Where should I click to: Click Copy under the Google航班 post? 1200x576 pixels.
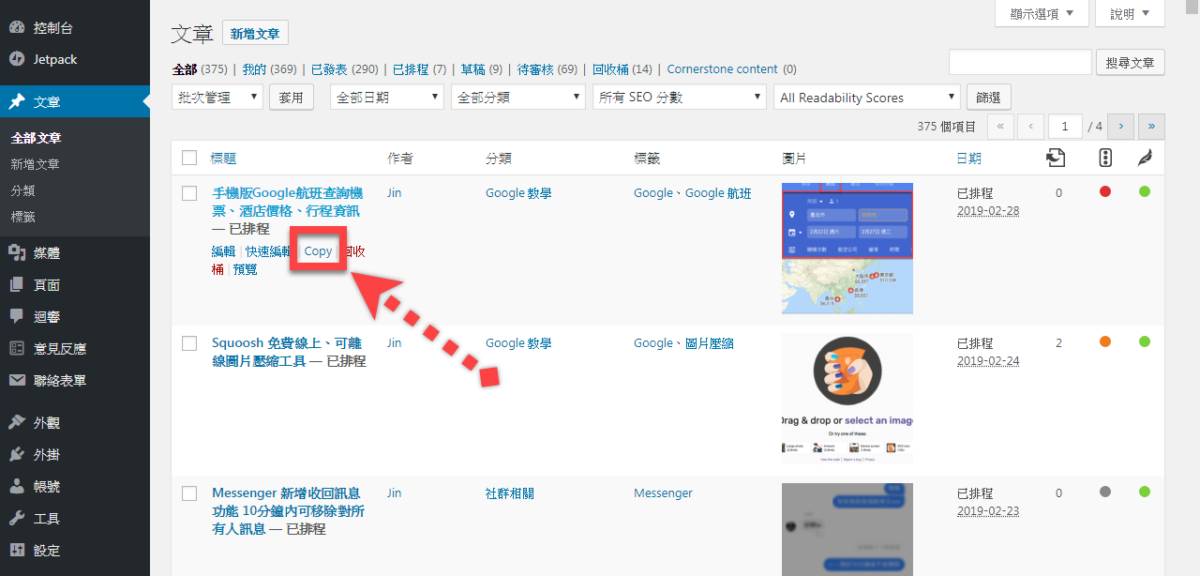[x=318, y=251]
